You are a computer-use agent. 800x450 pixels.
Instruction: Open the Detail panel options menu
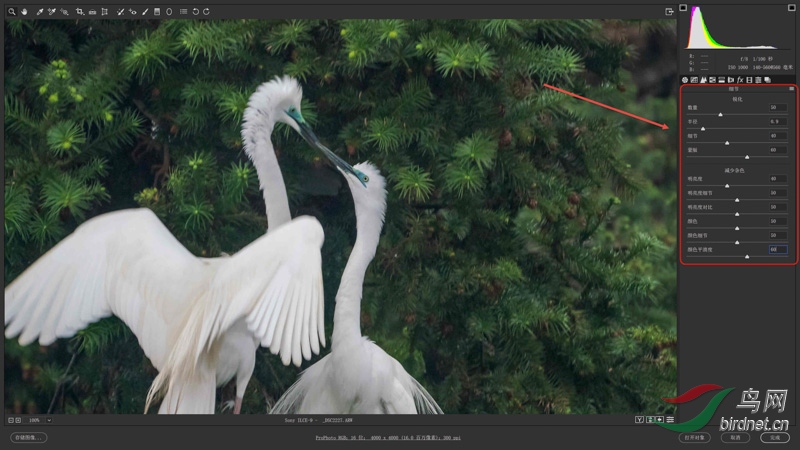tap(790, 88)
